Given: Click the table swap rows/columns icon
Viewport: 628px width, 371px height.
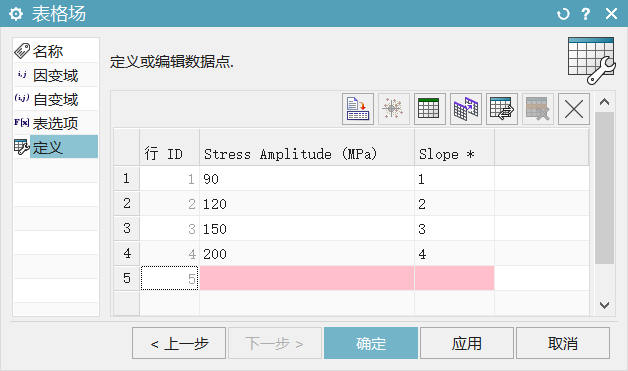Looking at the screenshot, I should (502, 109).
